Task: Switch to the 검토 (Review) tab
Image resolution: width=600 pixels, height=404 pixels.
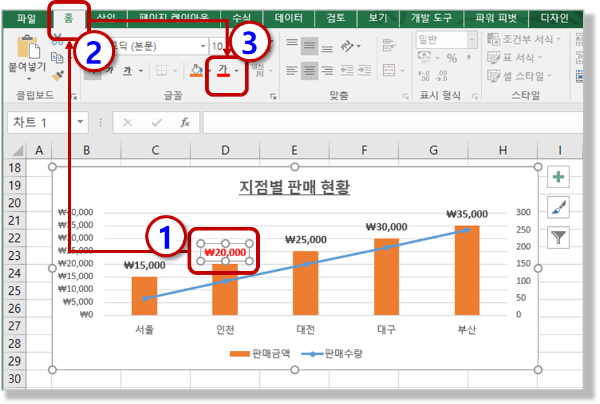Action: coord(336,18)
